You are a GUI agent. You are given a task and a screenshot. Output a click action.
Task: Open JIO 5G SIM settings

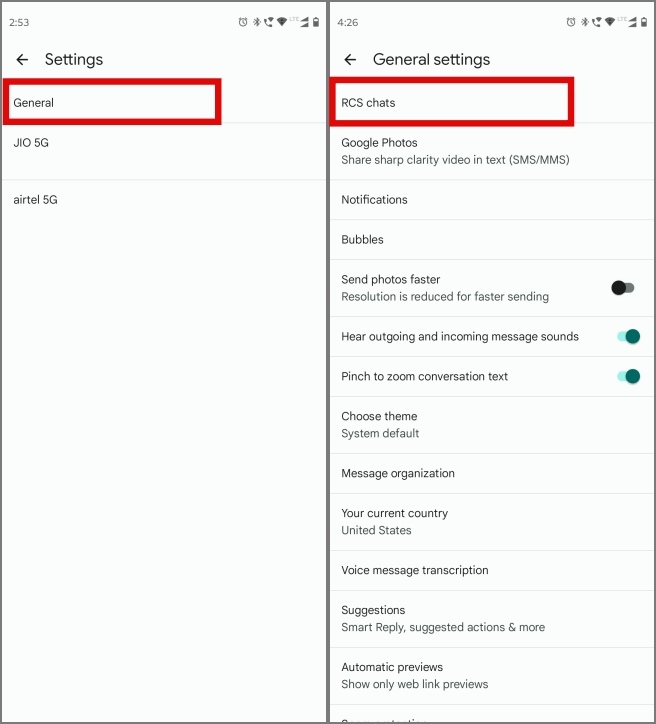(x=163, y=151)
